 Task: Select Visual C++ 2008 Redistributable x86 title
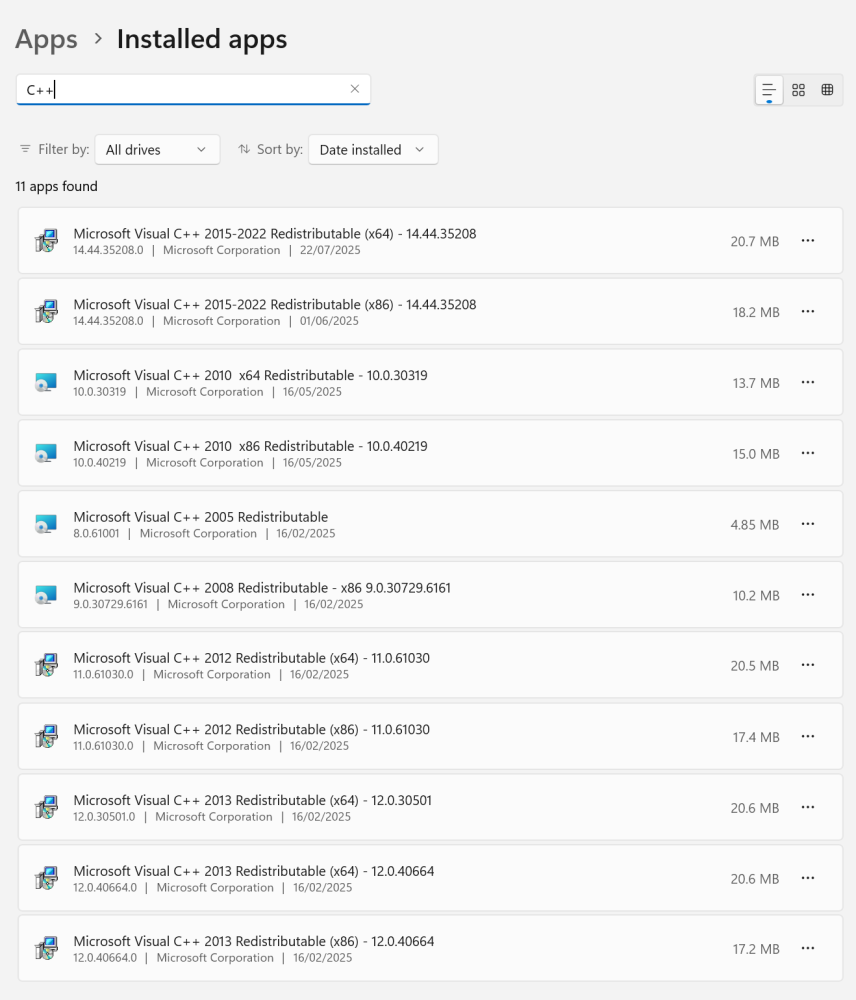tap(262, 587)
